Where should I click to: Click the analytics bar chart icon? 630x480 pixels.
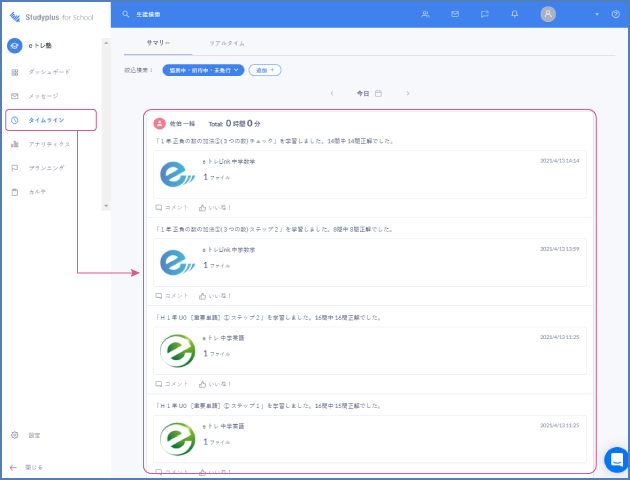(15, 144)
